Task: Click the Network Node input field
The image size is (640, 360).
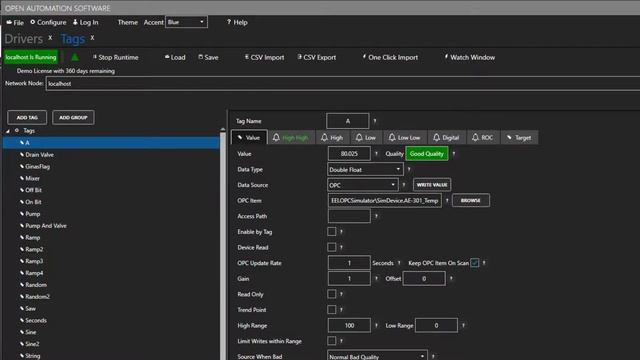Action: point(343,84)
